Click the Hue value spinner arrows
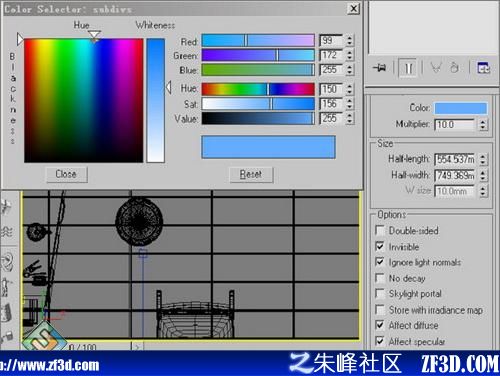The width and height of the screenshot is (500, 376). (349, 89)
